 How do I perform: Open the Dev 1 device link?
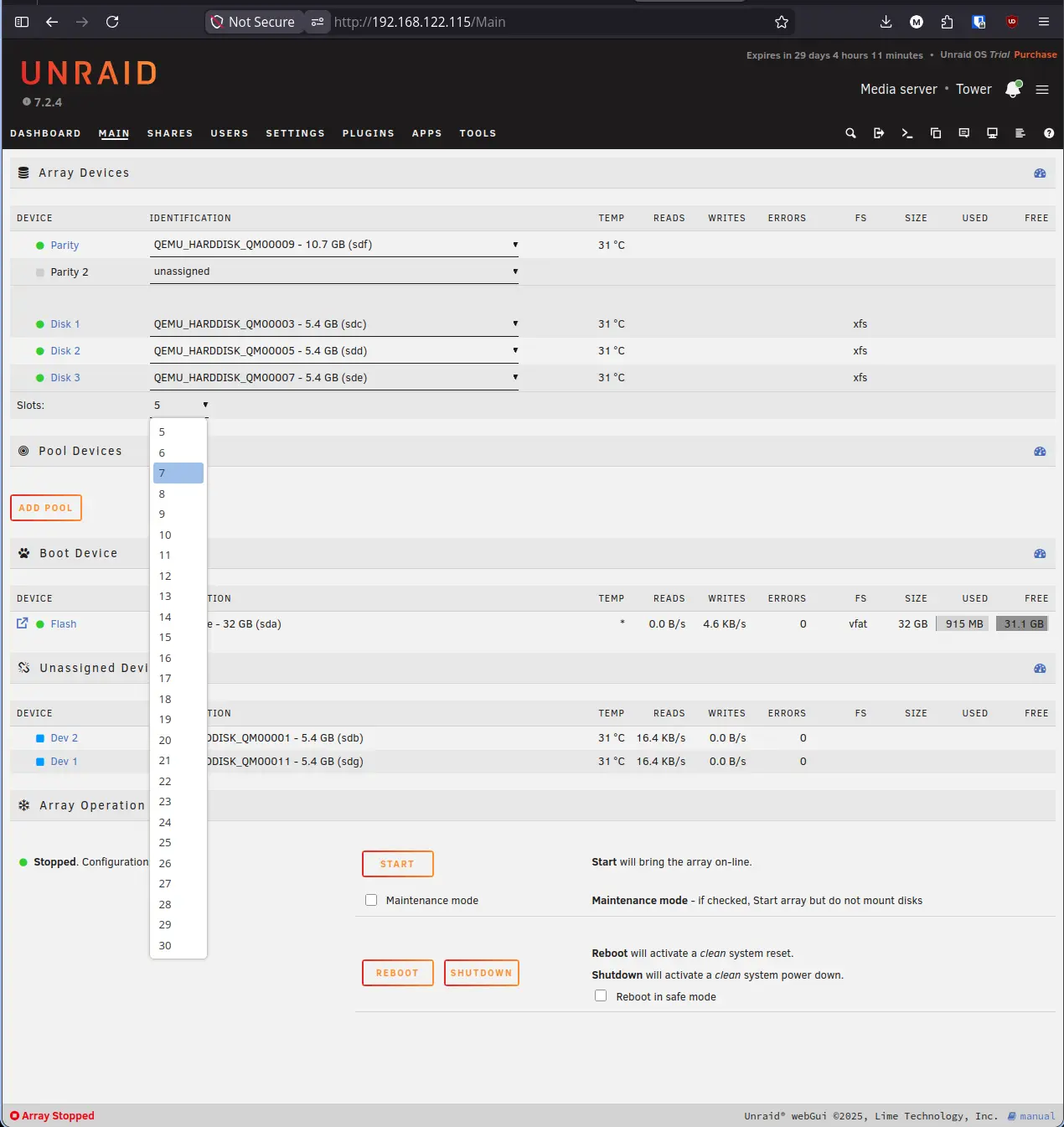(x=64, y=762)
